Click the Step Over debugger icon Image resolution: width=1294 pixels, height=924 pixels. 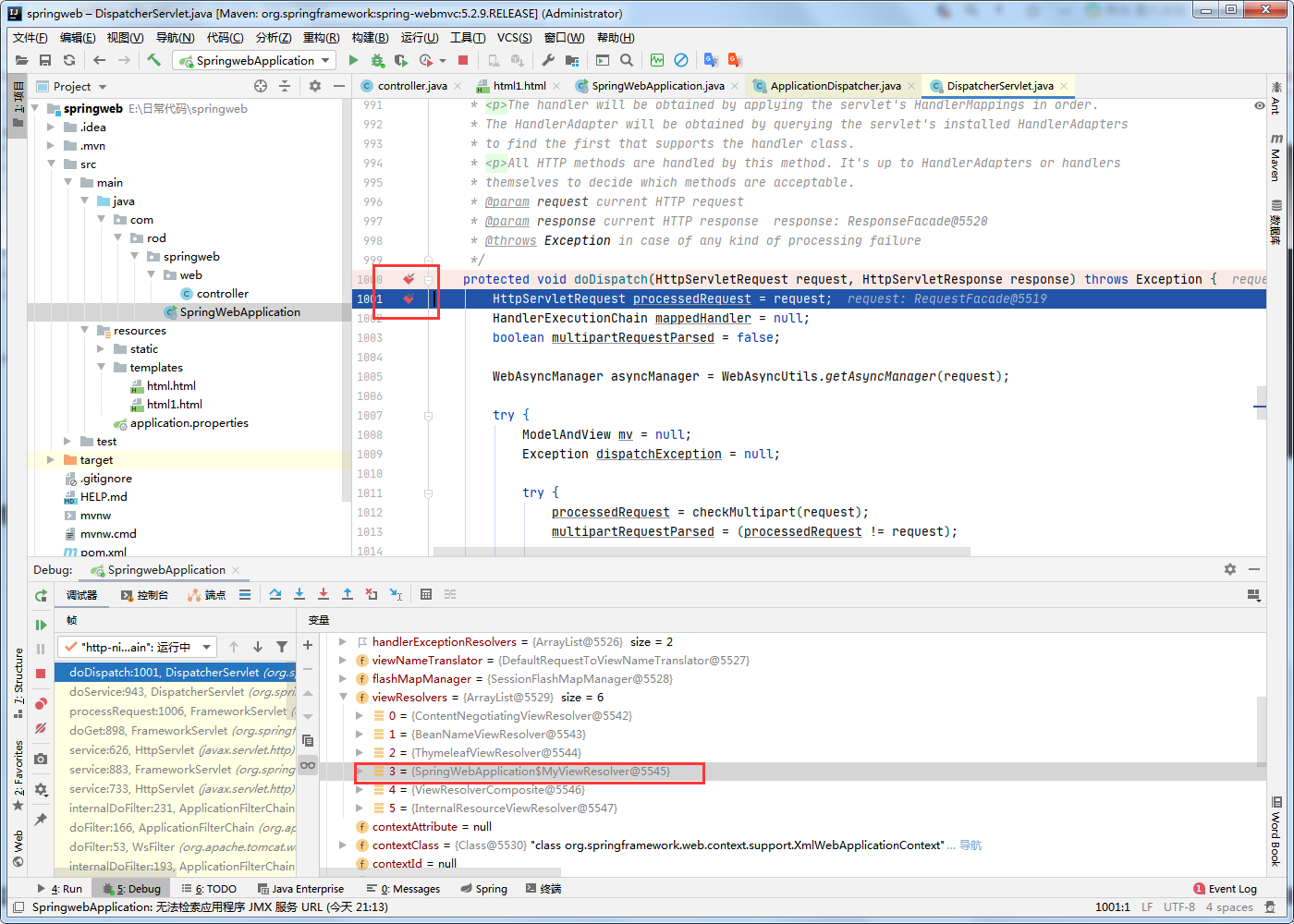pos(275,594)
